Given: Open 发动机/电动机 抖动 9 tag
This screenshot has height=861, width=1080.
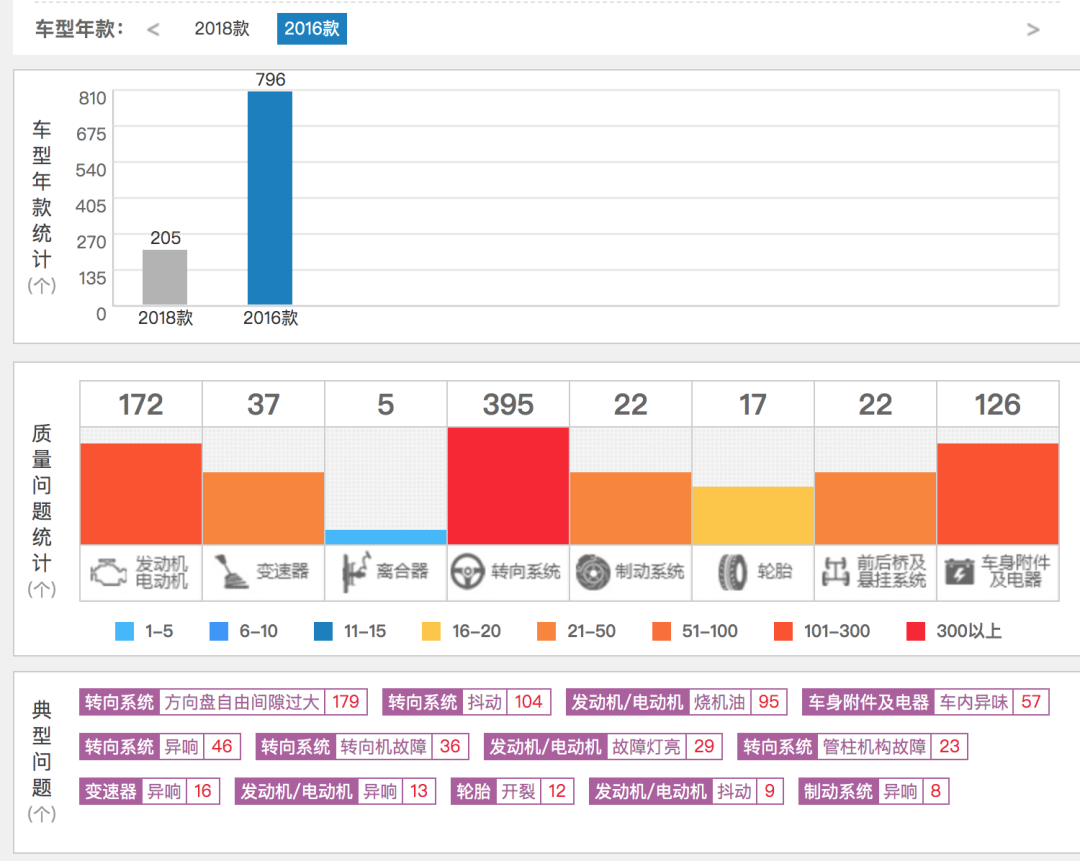Looking at the screenshot, I should click(686, 791).
